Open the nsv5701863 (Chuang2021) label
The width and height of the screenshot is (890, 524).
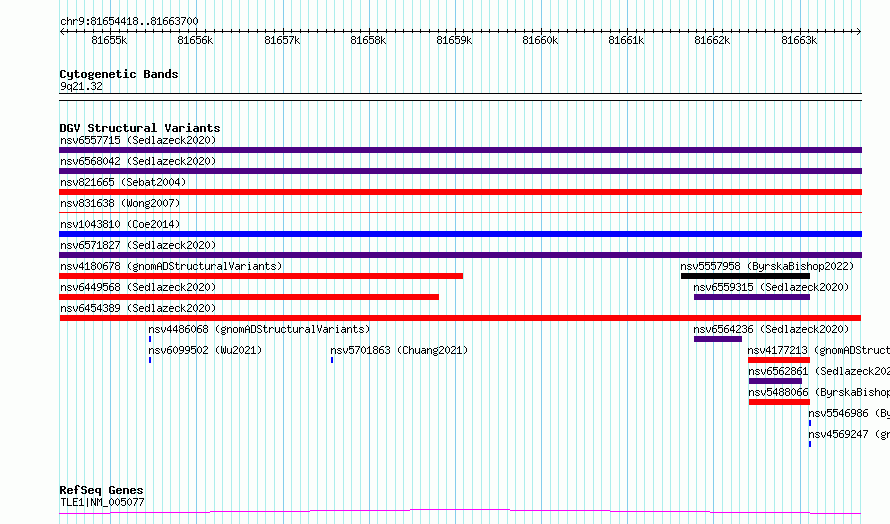(399, 350)
